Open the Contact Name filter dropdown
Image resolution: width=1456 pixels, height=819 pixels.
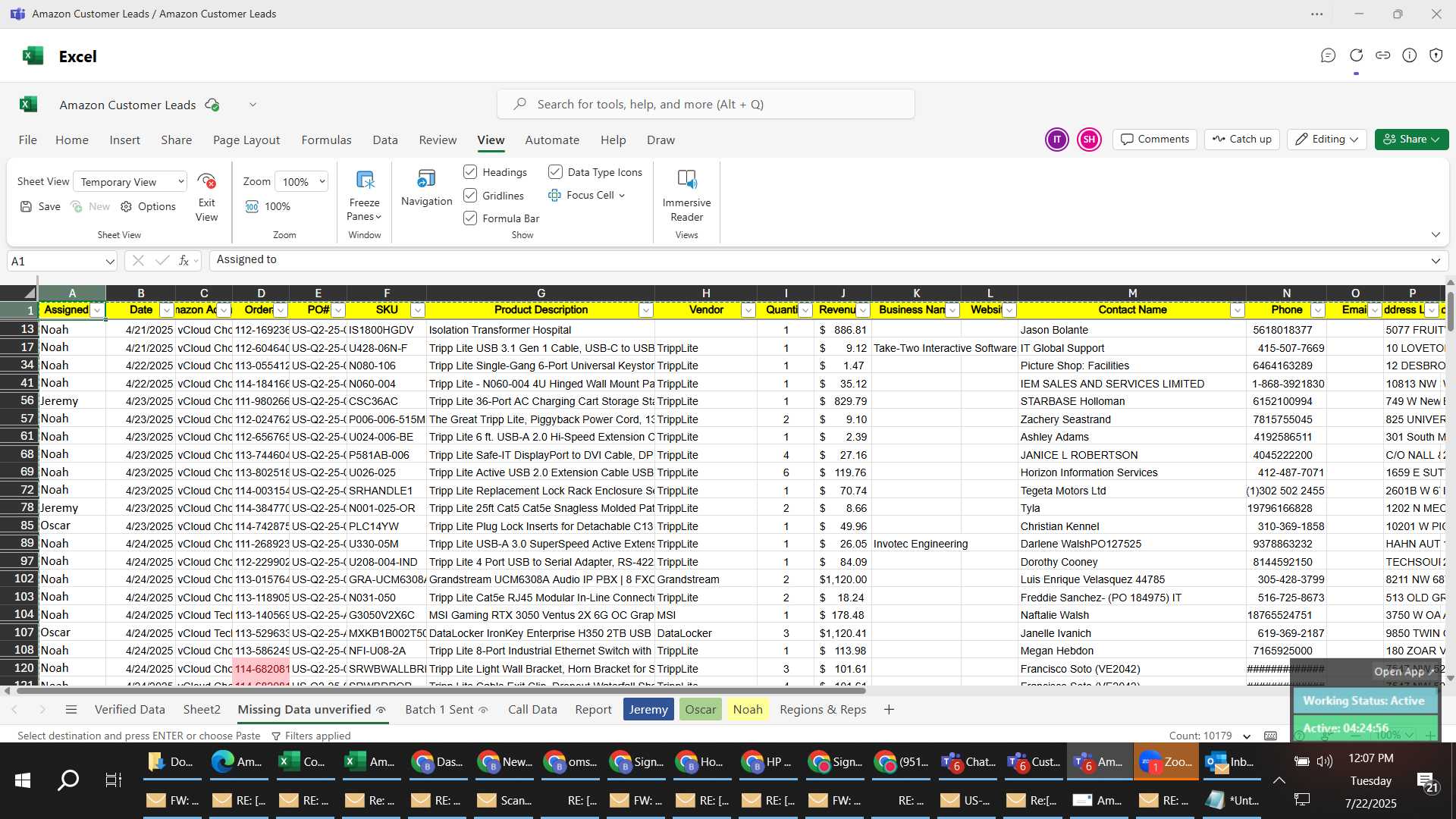(x=1238, y=310)
